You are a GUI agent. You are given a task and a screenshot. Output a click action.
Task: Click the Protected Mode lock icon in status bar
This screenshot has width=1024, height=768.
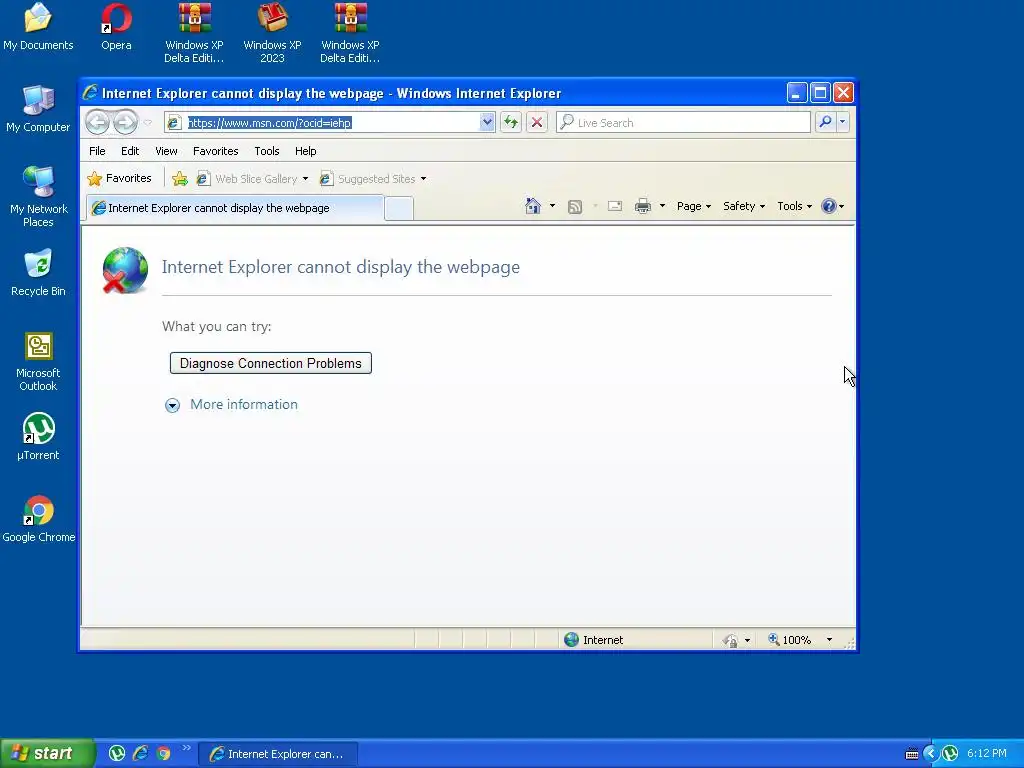730,640
